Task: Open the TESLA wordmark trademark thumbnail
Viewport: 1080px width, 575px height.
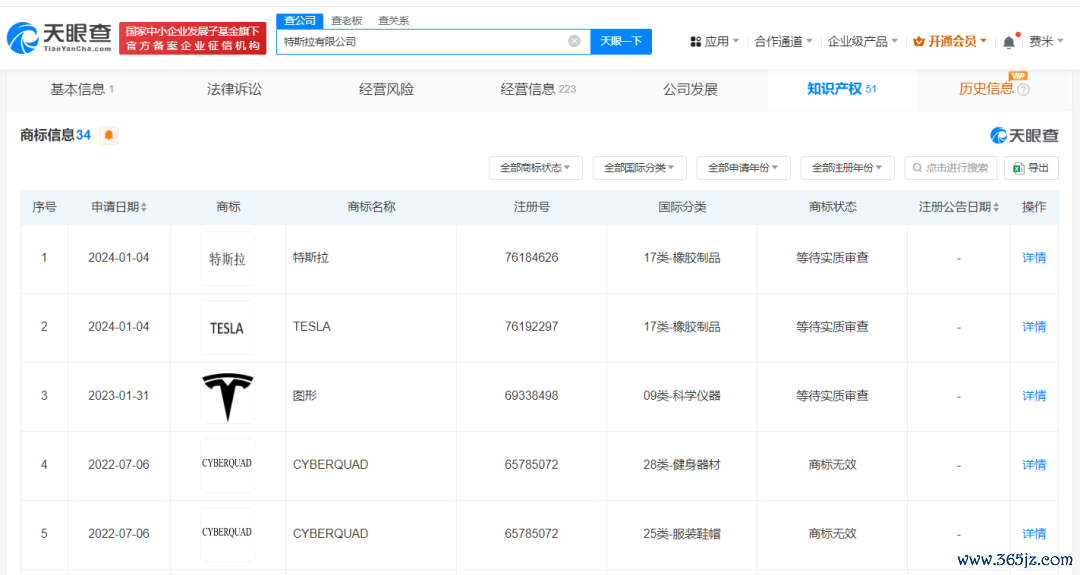Action: 227,328
